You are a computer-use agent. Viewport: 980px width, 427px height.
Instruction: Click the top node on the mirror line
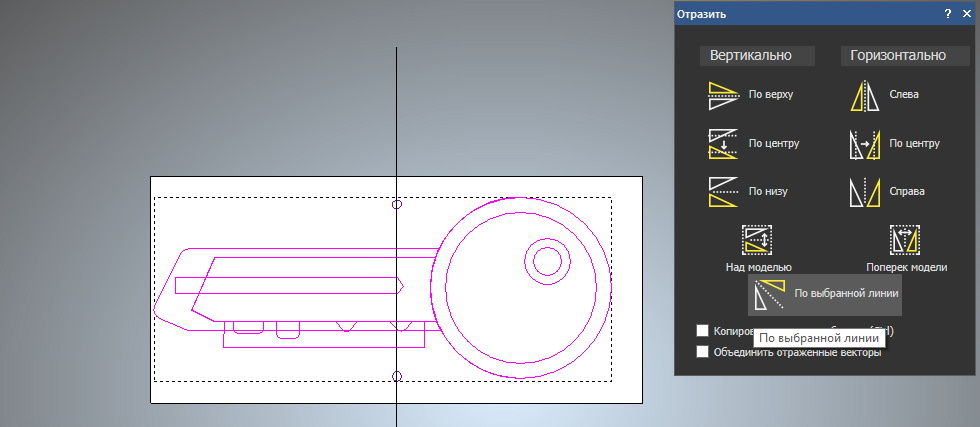point(397,204)
